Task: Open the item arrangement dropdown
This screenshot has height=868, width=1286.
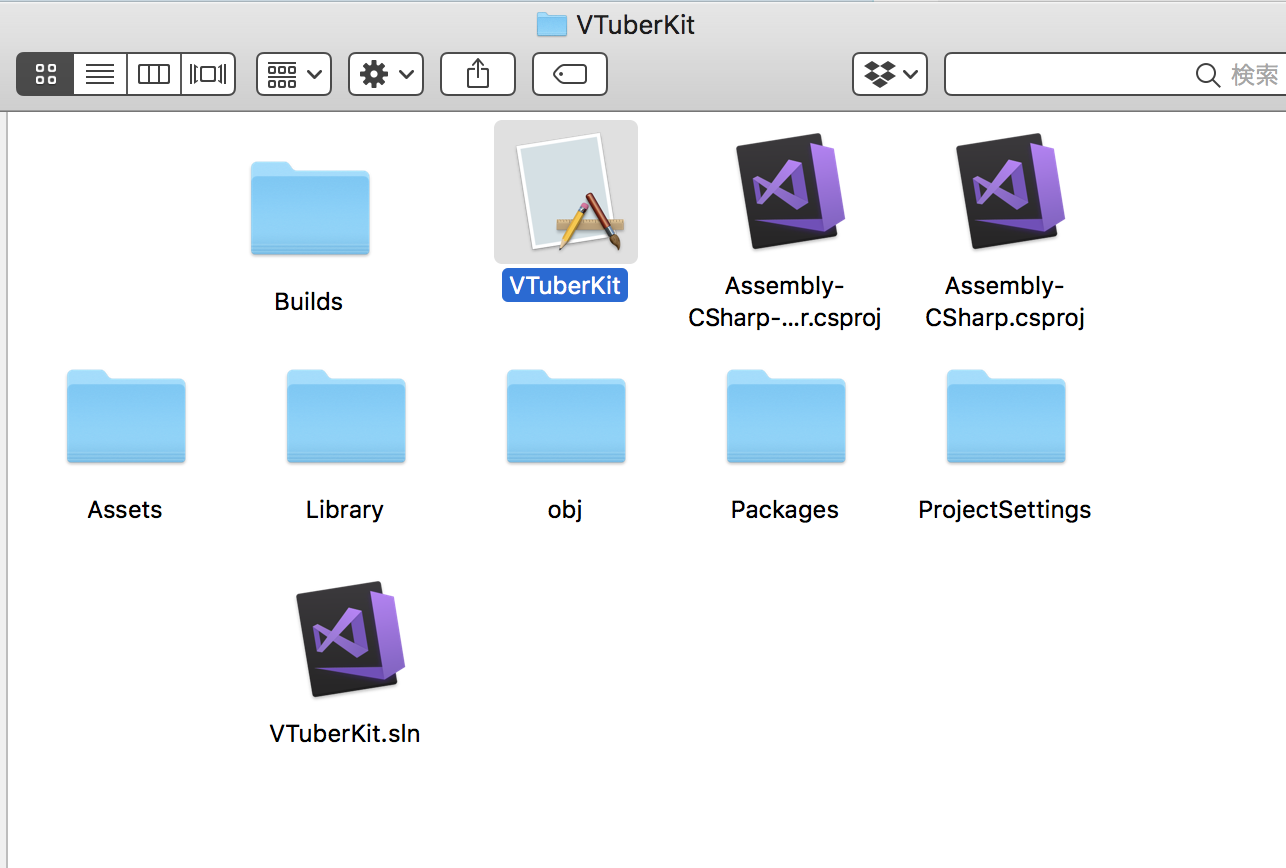Action: click(x=294, y=74)
